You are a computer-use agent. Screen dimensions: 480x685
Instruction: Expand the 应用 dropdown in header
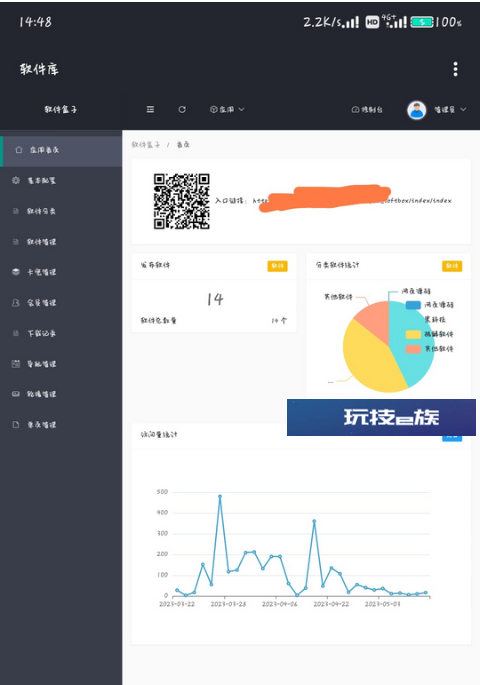[x=227, y=109]
